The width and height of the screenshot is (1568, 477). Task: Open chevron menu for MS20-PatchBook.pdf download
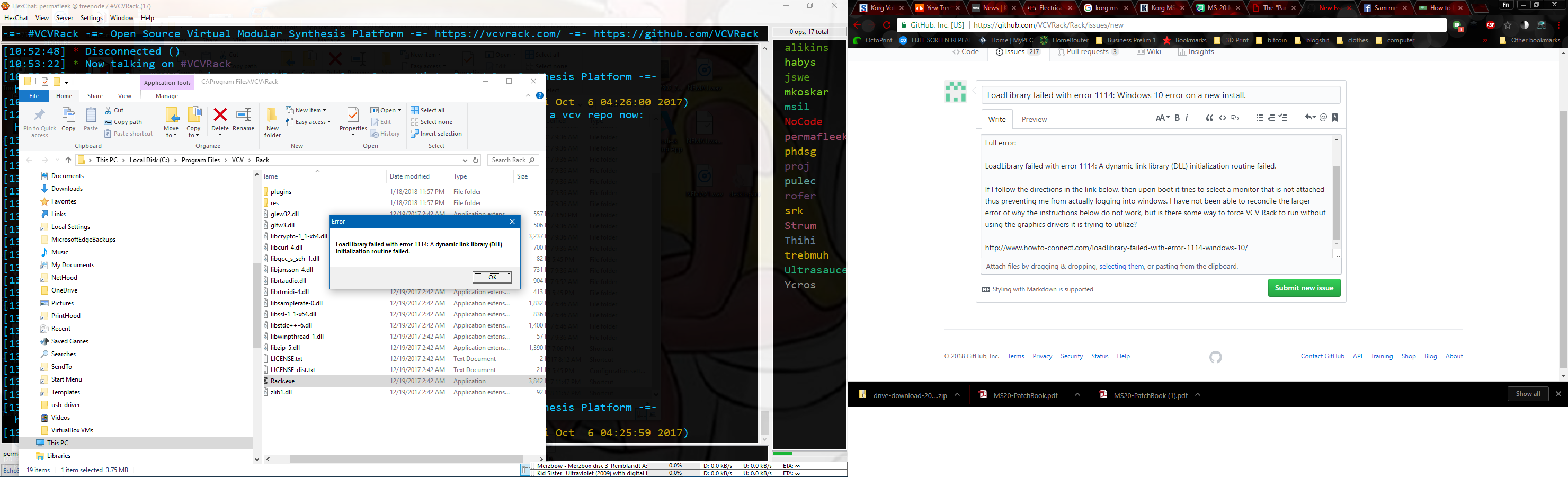click(1077, 395)
